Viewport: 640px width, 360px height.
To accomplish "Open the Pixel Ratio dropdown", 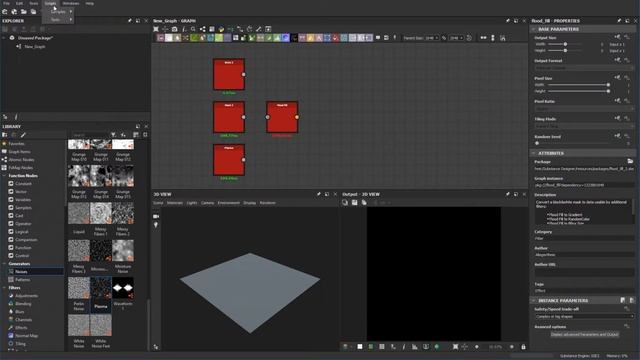I will [584, 109].
